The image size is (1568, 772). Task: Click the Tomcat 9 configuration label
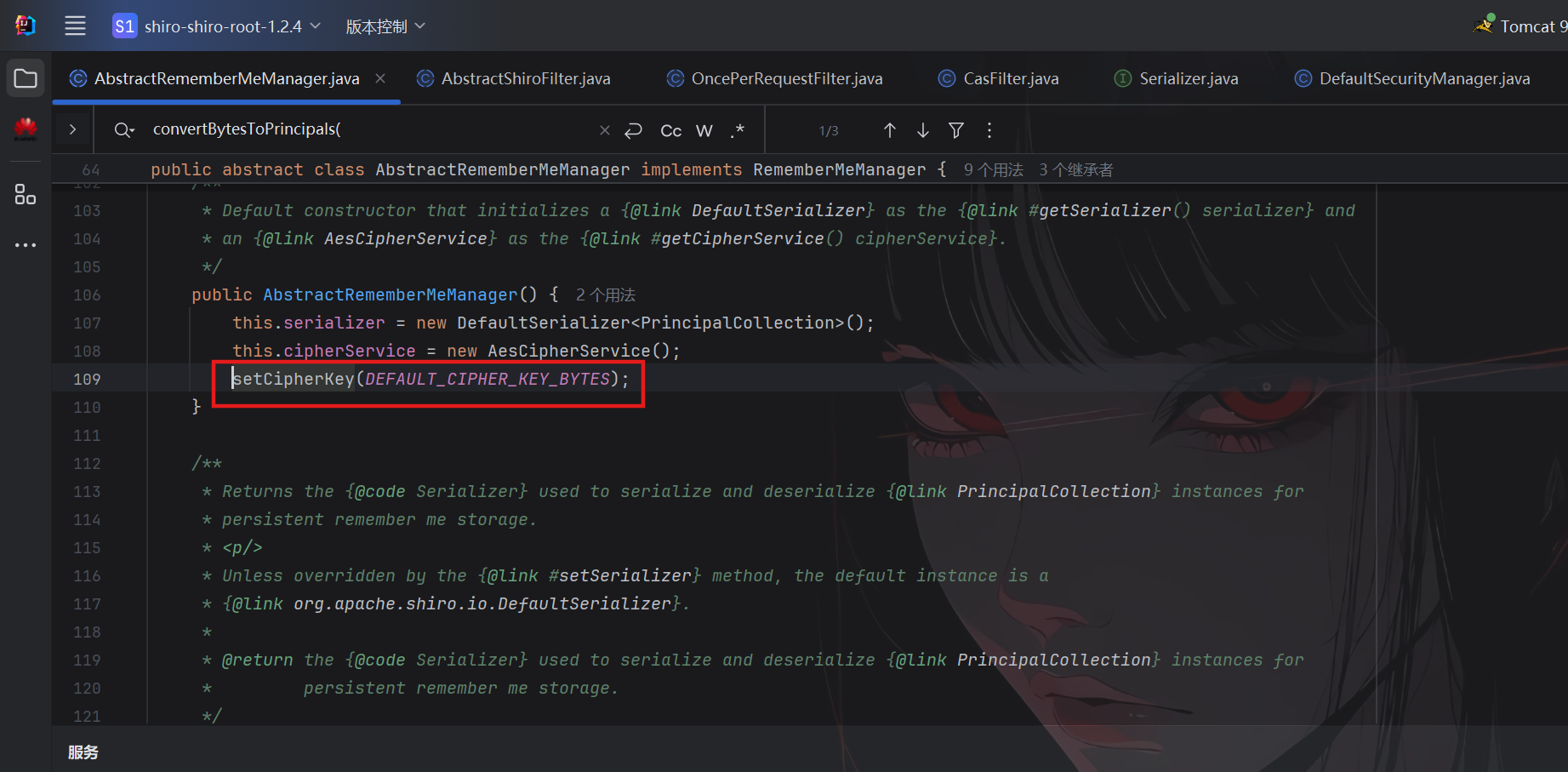click(1533, 26)
